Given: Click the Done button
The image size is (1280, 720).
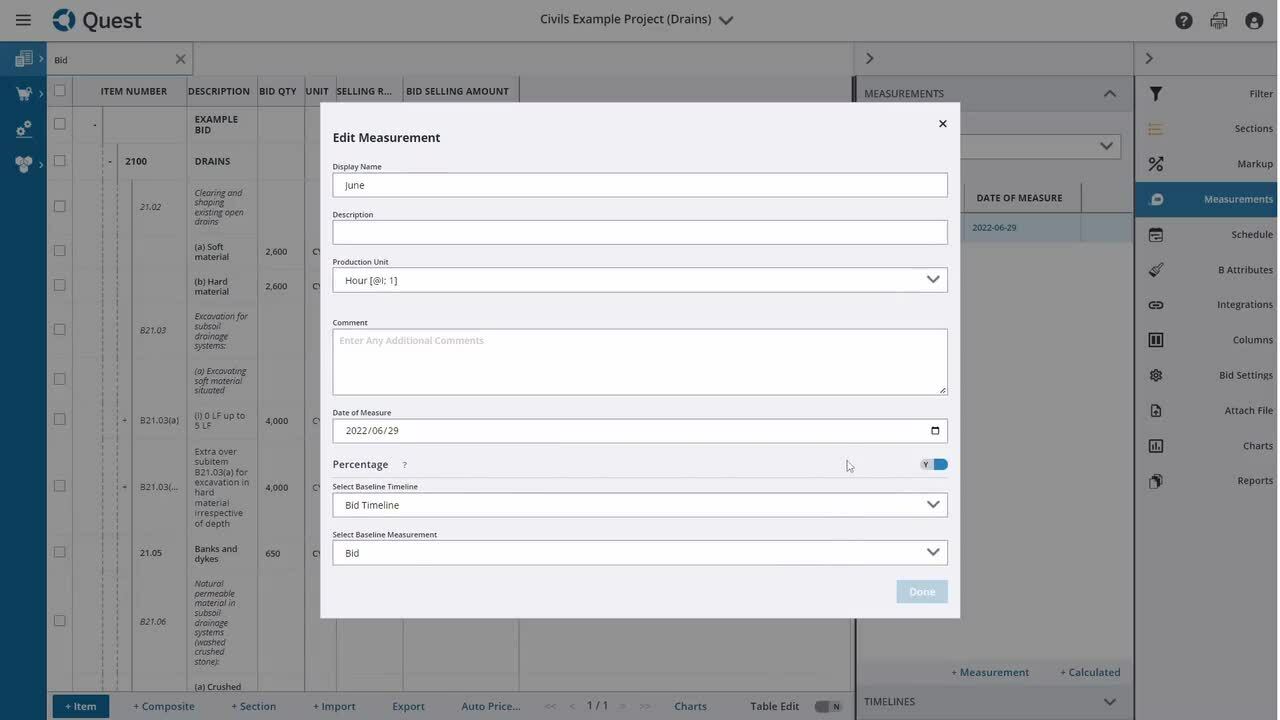Looking at the screenshot, I should pyautogui.click(x=922, y=592).
